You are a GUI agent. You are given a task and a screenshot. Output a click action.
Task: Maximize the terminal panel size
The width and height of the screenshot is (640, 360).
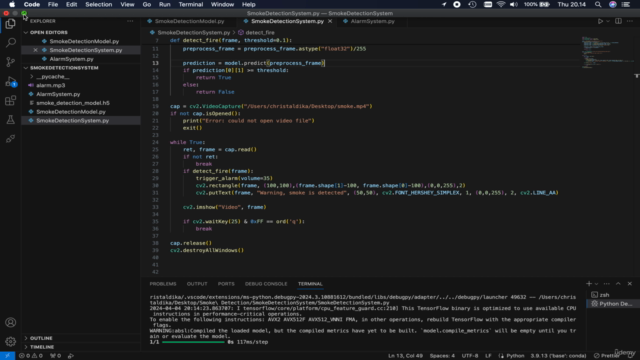click(618, 284)
